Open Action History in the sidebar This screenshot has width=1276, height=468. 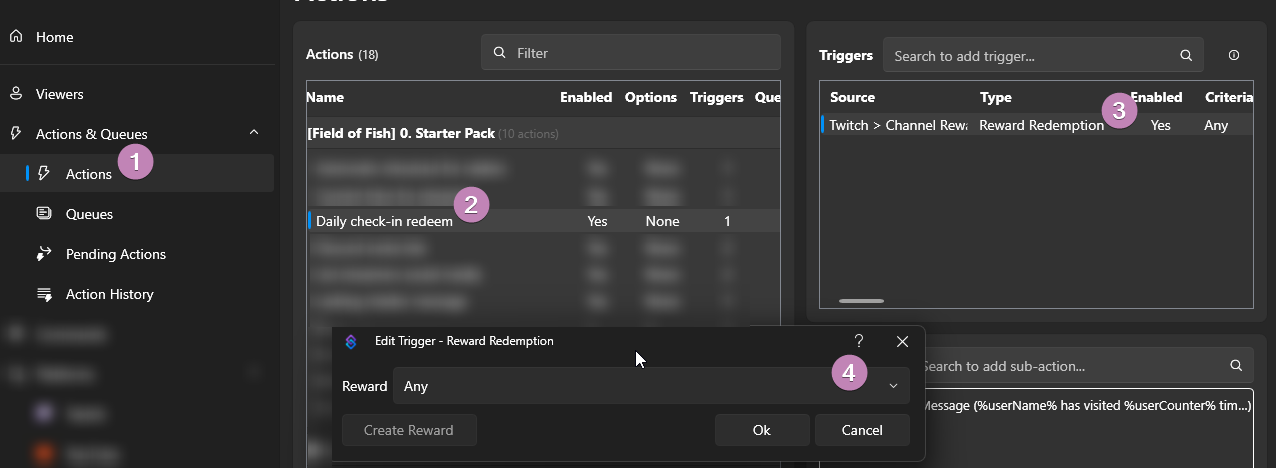(110, 294)
